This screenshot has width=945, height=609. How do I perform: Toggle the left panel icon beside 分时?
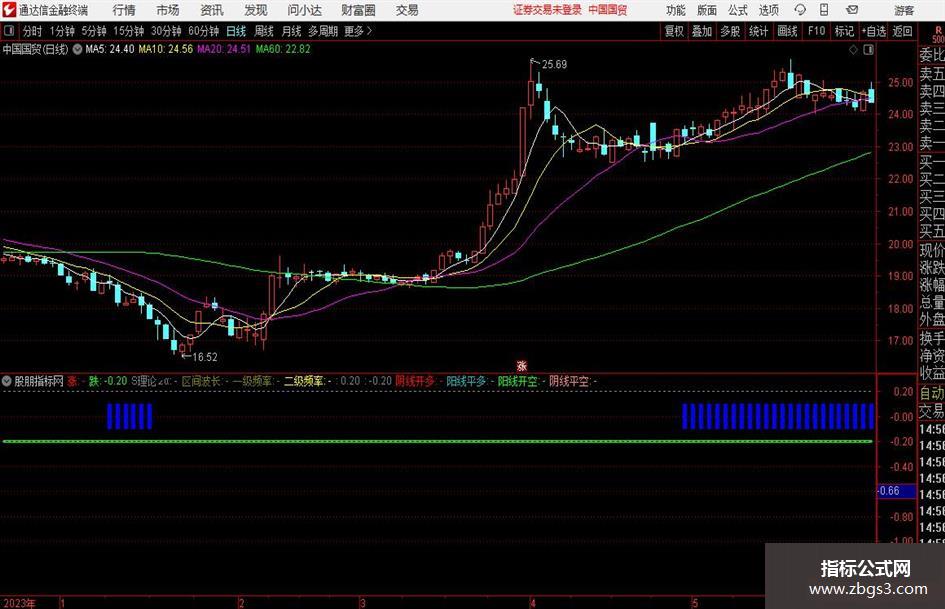click(x=9, y=31)
